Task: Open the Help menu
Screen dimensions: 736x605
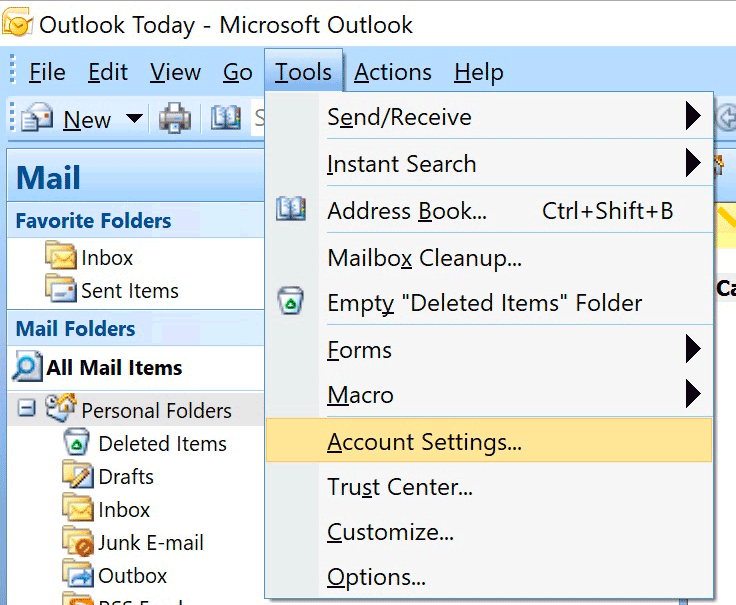Action: [x=478, y=72]
